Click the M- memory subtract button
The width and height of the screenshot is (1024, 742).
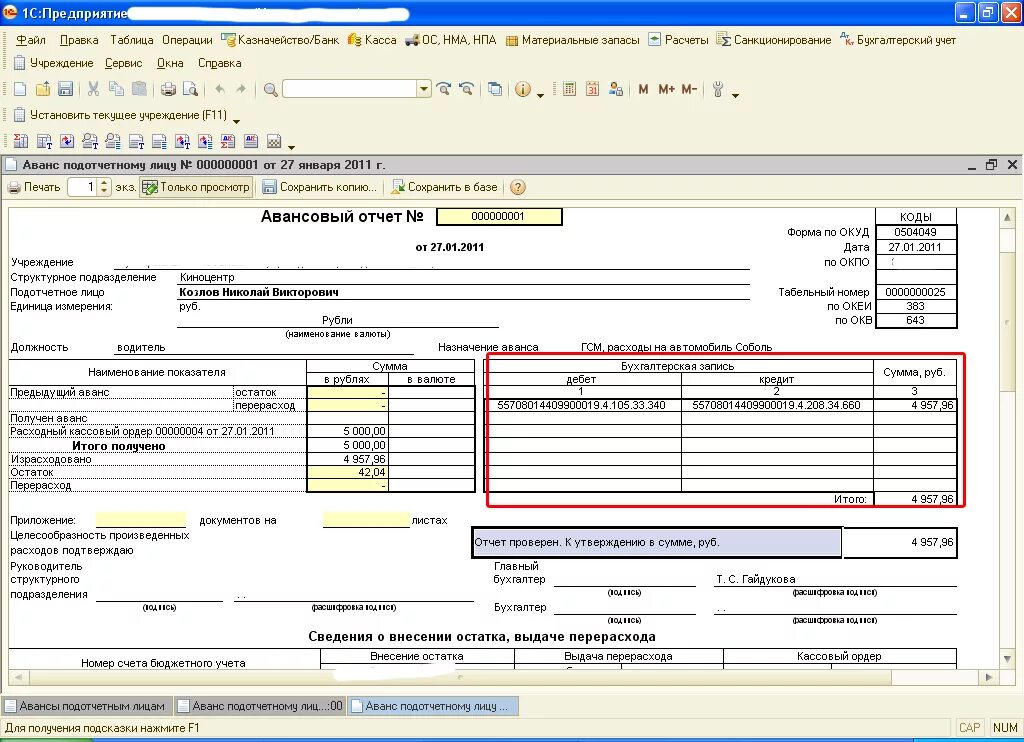point(689,89)
